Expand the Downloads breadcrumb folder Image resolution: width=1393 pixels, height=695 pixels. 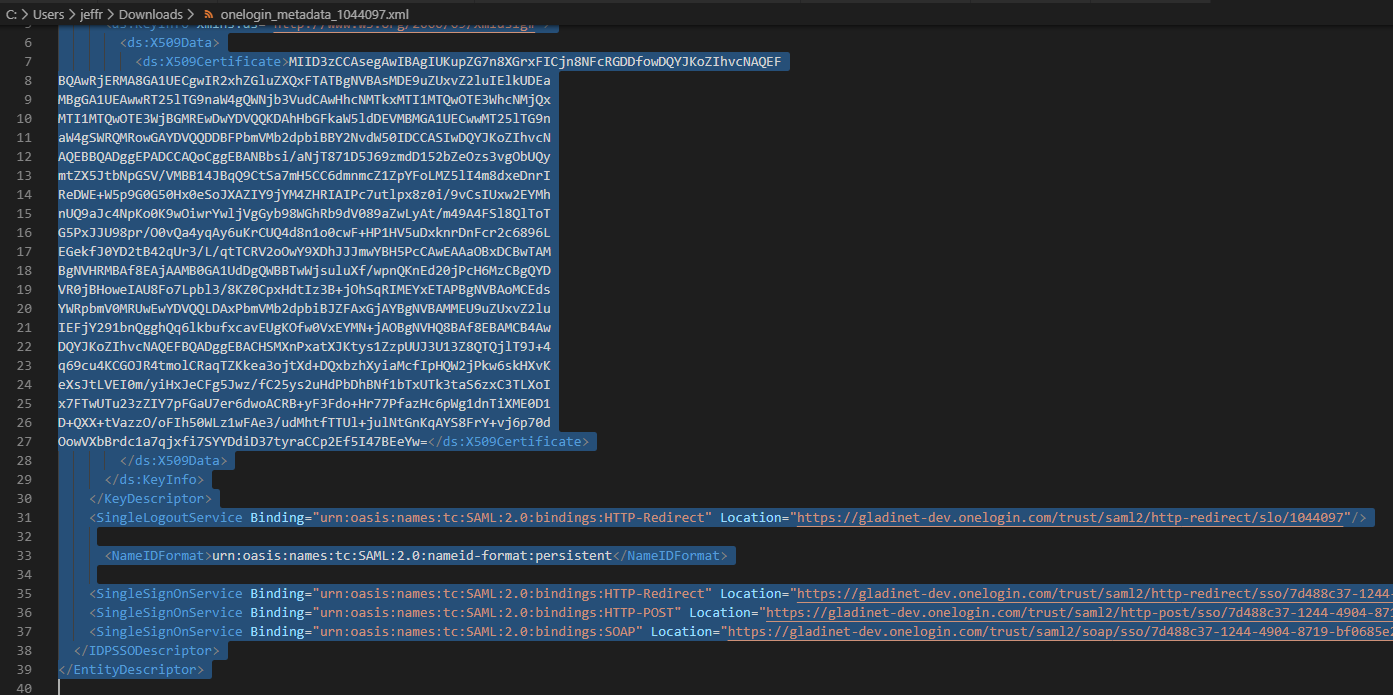pos(151,14)
